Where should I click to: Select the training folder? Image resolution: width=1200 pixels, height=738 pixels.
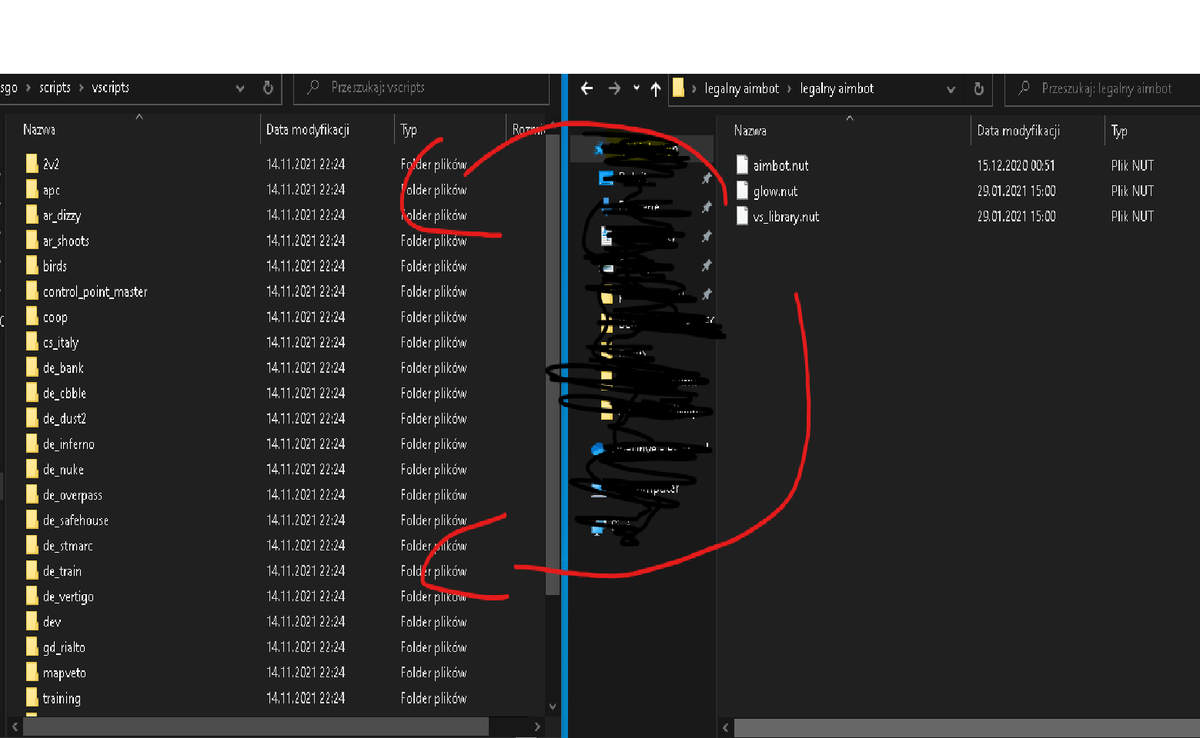coord(61,698)
